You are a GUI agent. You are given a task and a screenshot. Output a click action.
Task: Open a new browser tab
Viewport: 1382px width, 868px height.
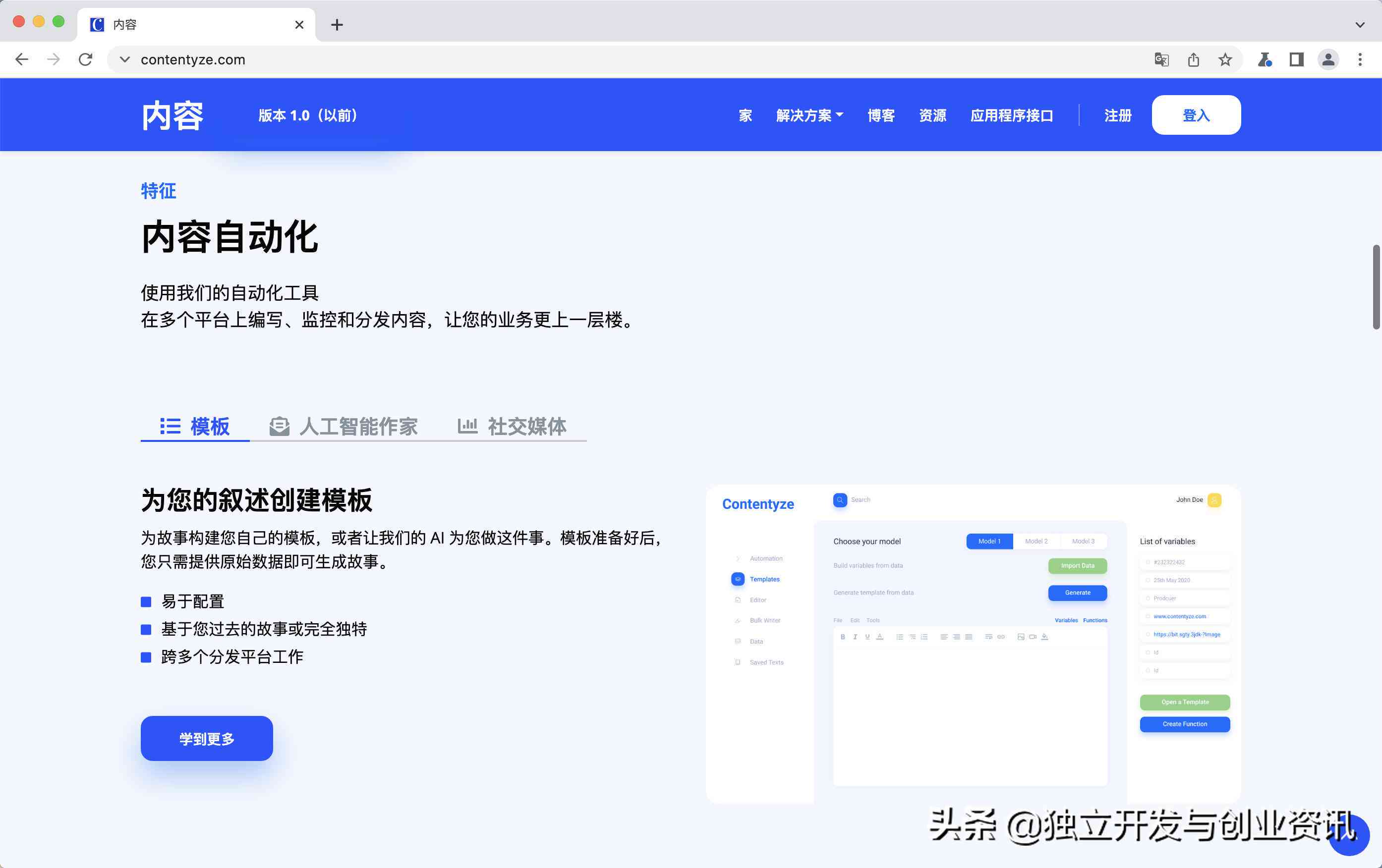(x=337, y=25)
